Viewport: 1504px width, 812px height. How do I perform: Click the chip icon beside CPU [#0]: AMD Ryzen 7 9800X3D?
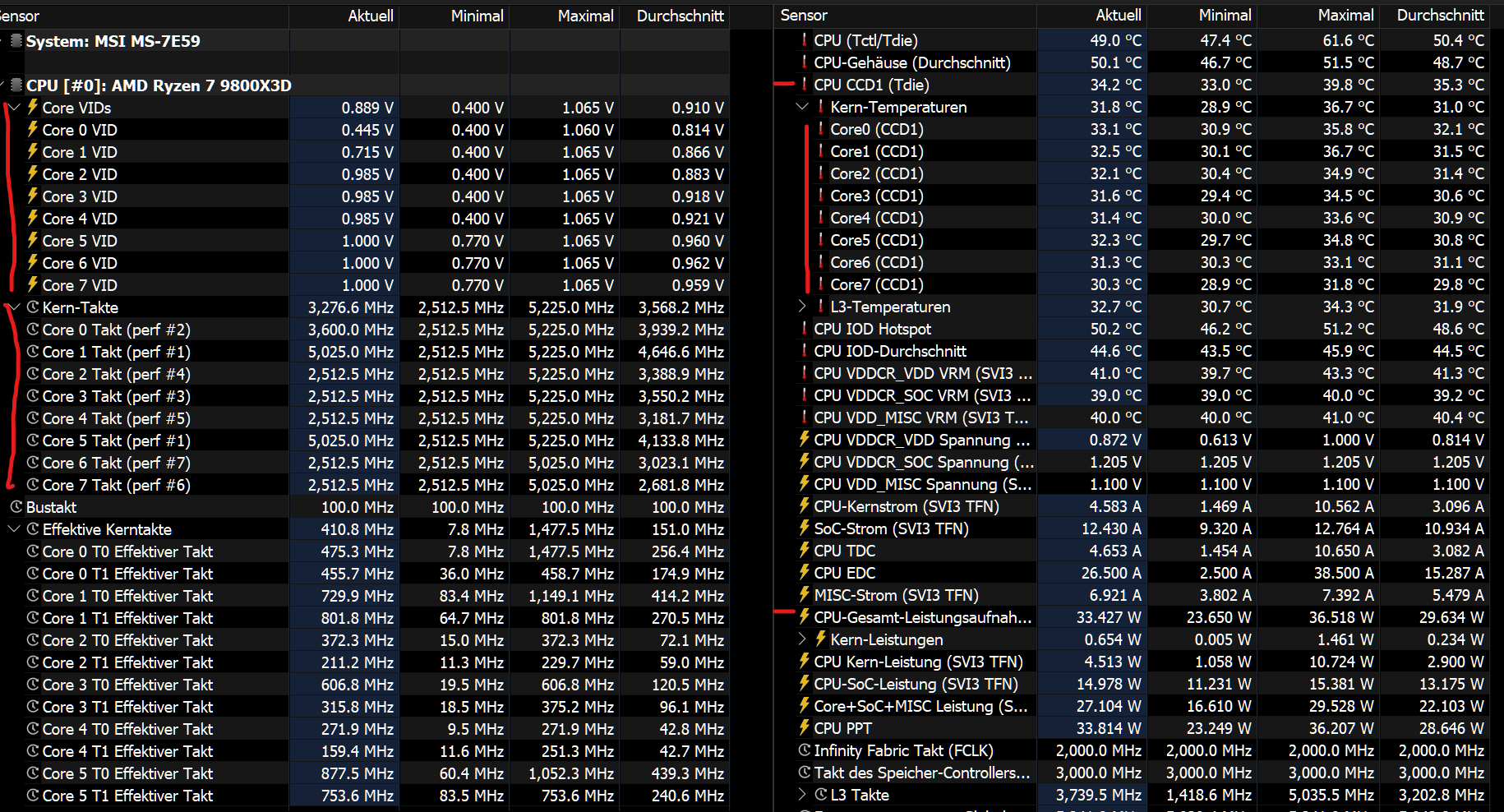click(16, 85)
